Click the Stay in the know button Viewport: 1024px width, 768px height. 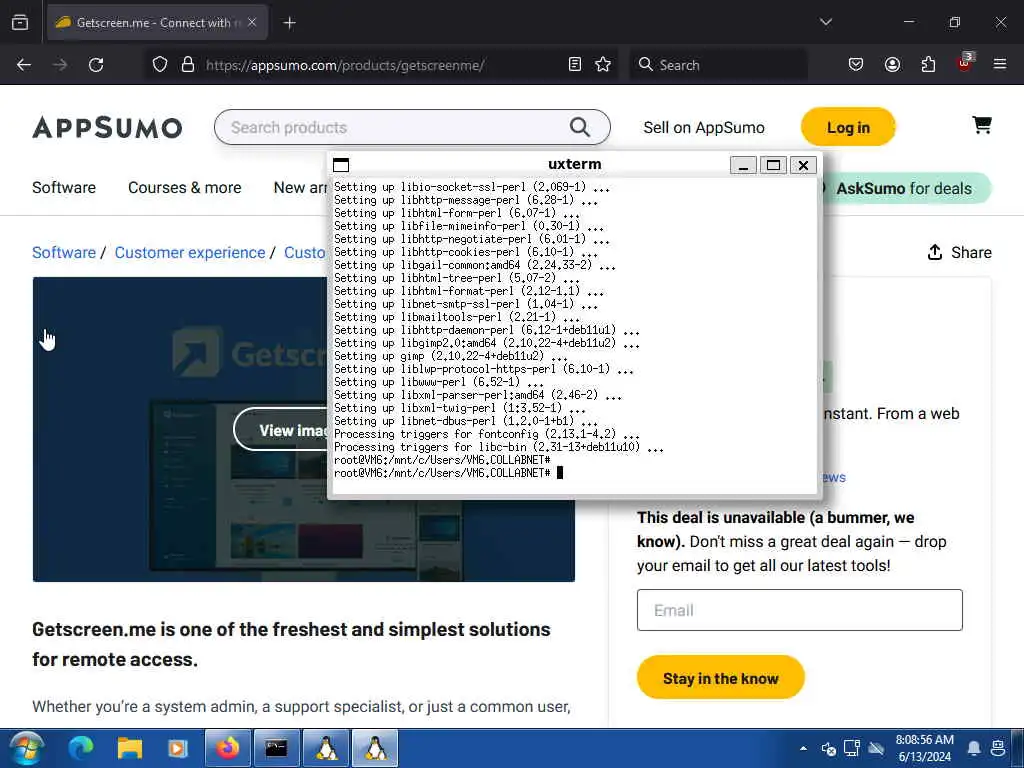point(720,678)
